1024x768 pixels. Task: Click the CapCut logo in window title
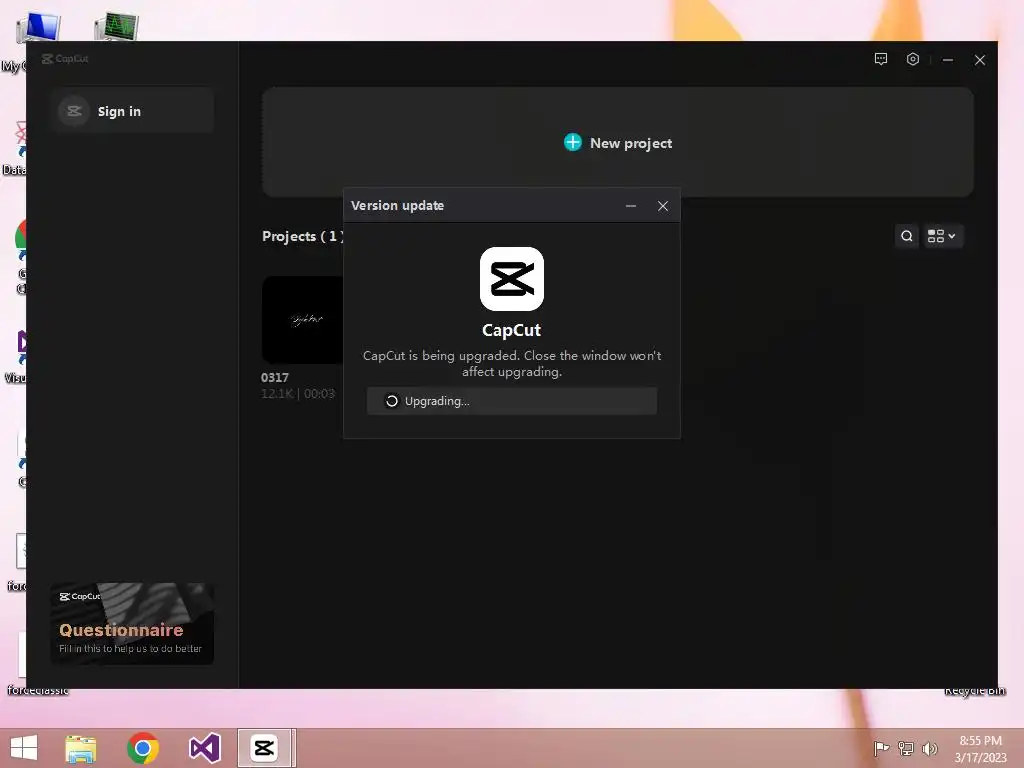click(x=65, y=59)
